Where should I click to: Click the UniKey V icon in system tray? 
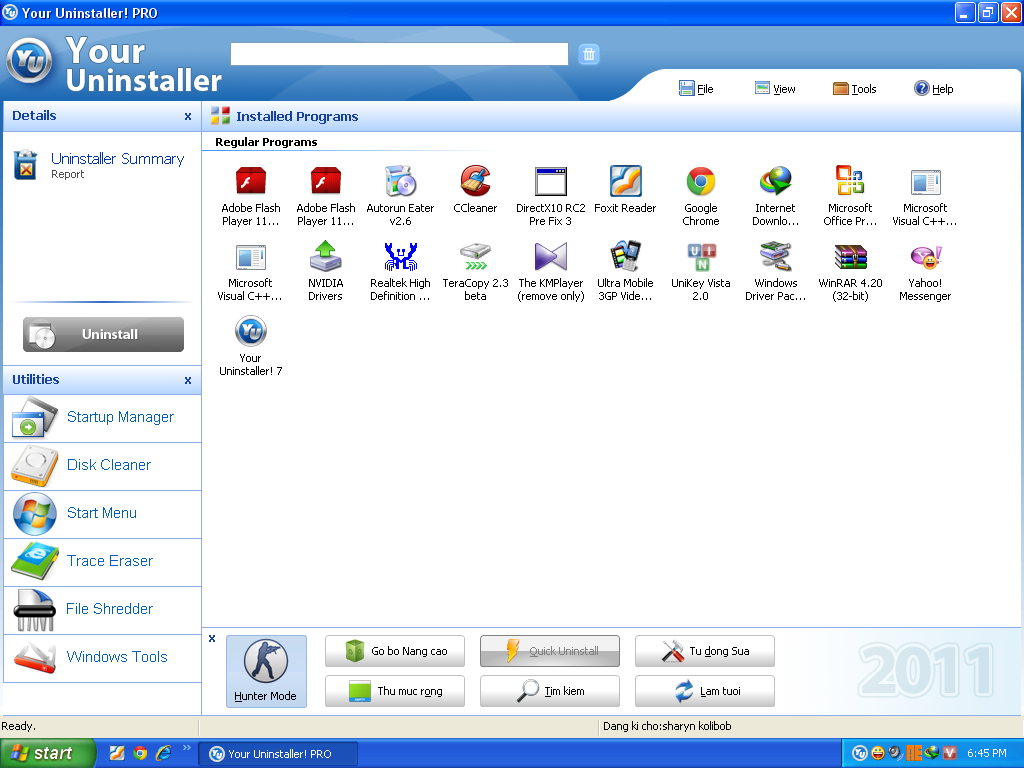pos(950,753)
